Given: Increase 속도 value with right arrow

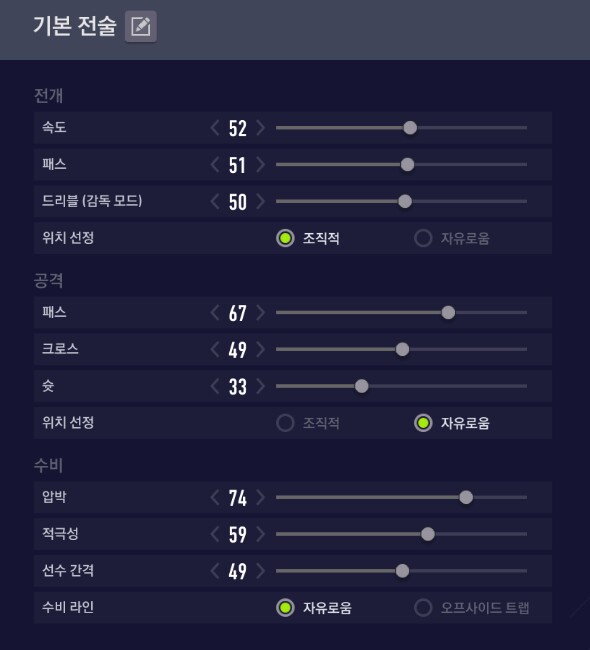Looking at the screenshot, I should [x=260, y=128].
